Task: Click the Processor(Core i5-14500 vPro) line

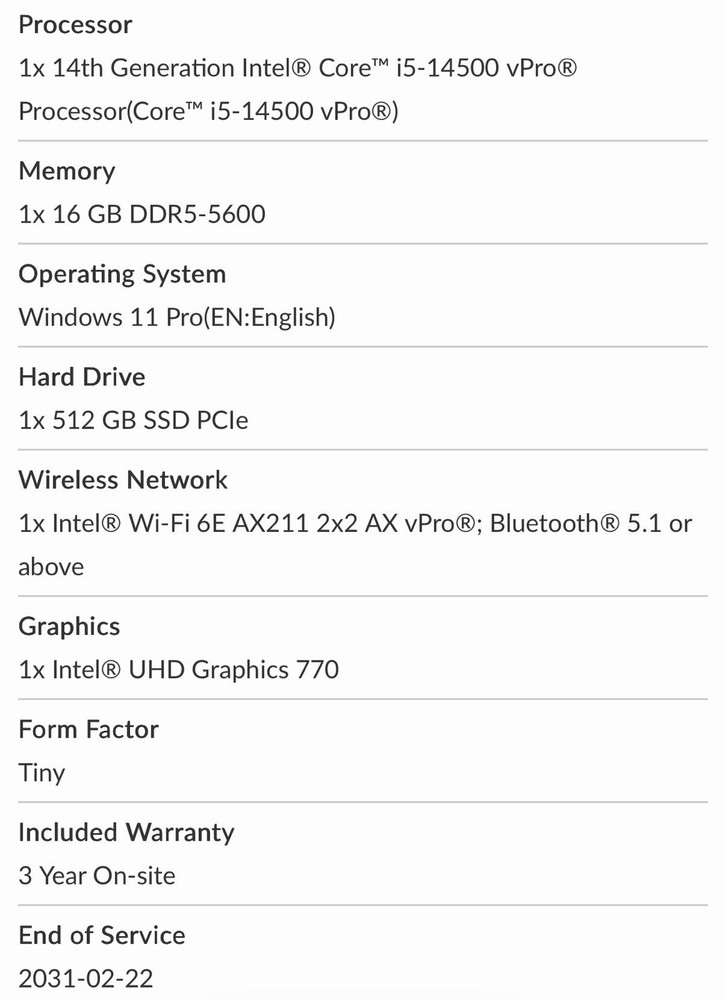Action: click(208, 111)
